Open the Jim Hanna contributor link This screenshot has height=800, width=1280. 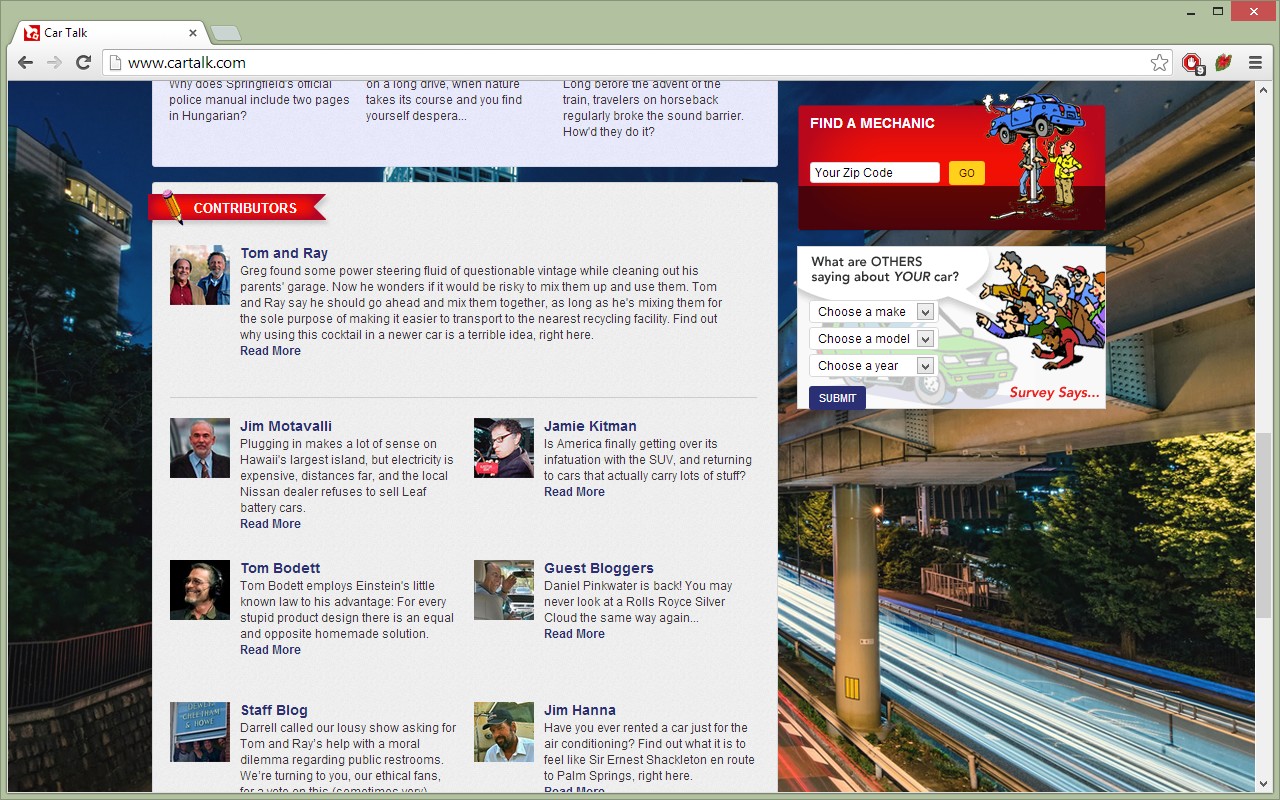580,710
